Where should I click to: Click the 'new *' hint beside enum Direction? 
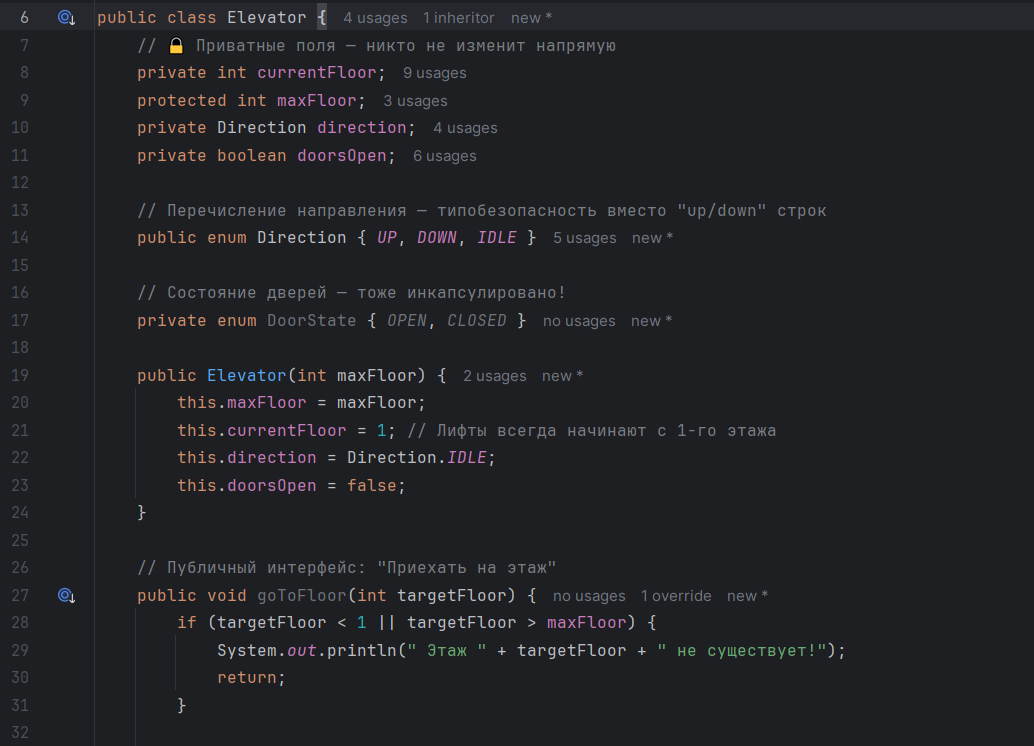click(652, 238)
